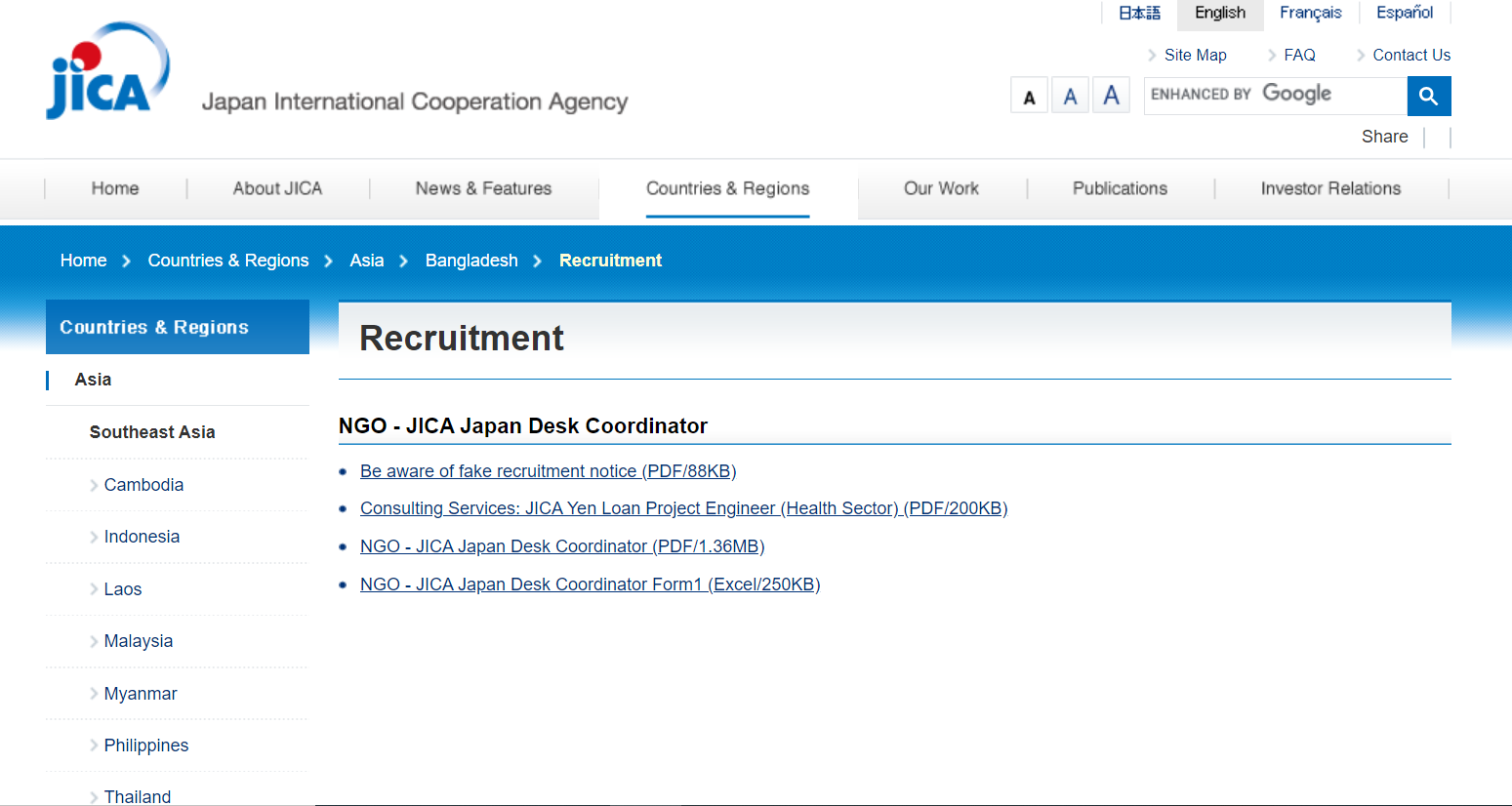This screenshot has width=1512, height=806.
Task: Select the medium font size A
Action: [x=1070, y=96]
